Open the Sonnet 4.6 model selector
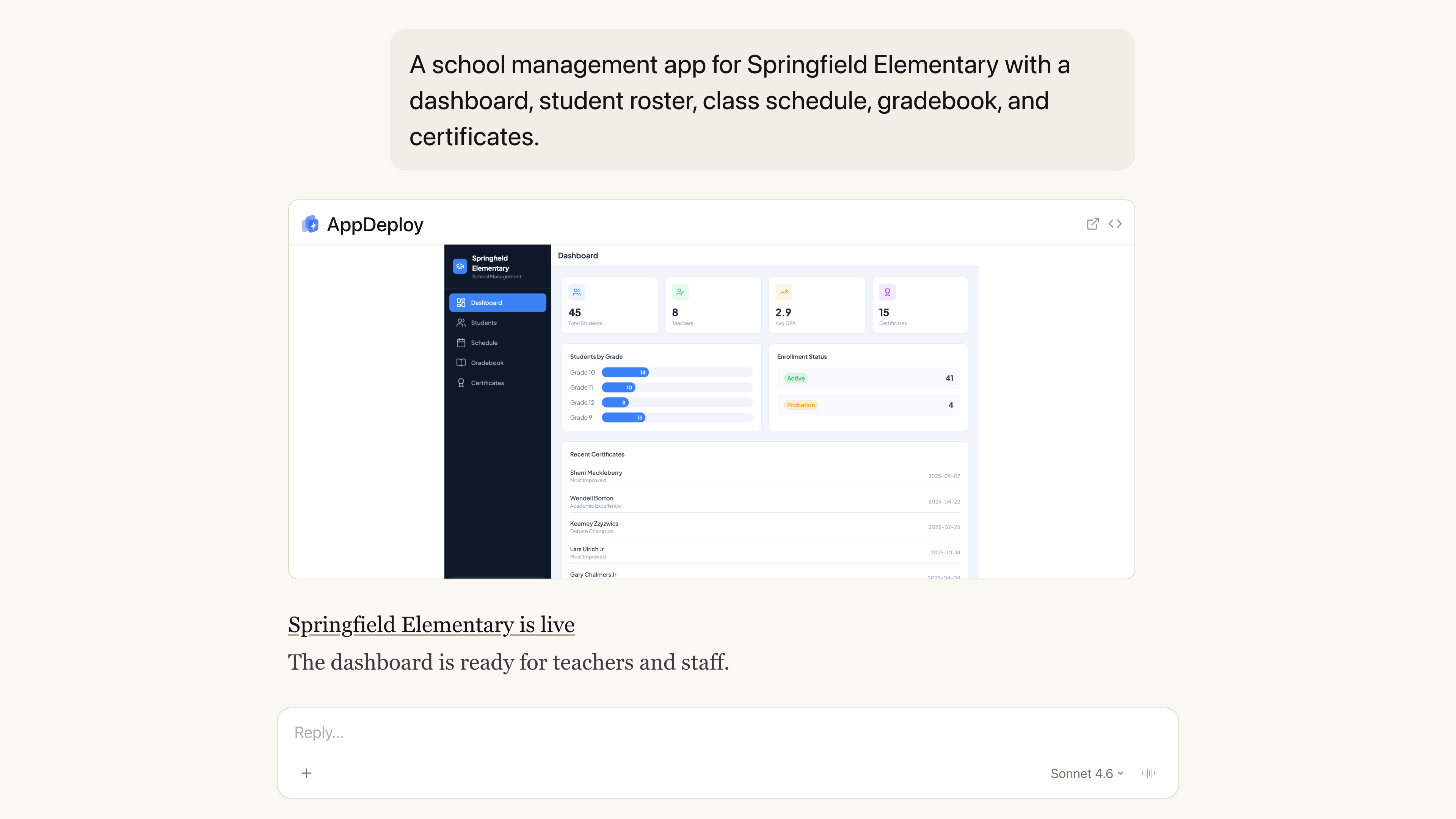 1085,773
